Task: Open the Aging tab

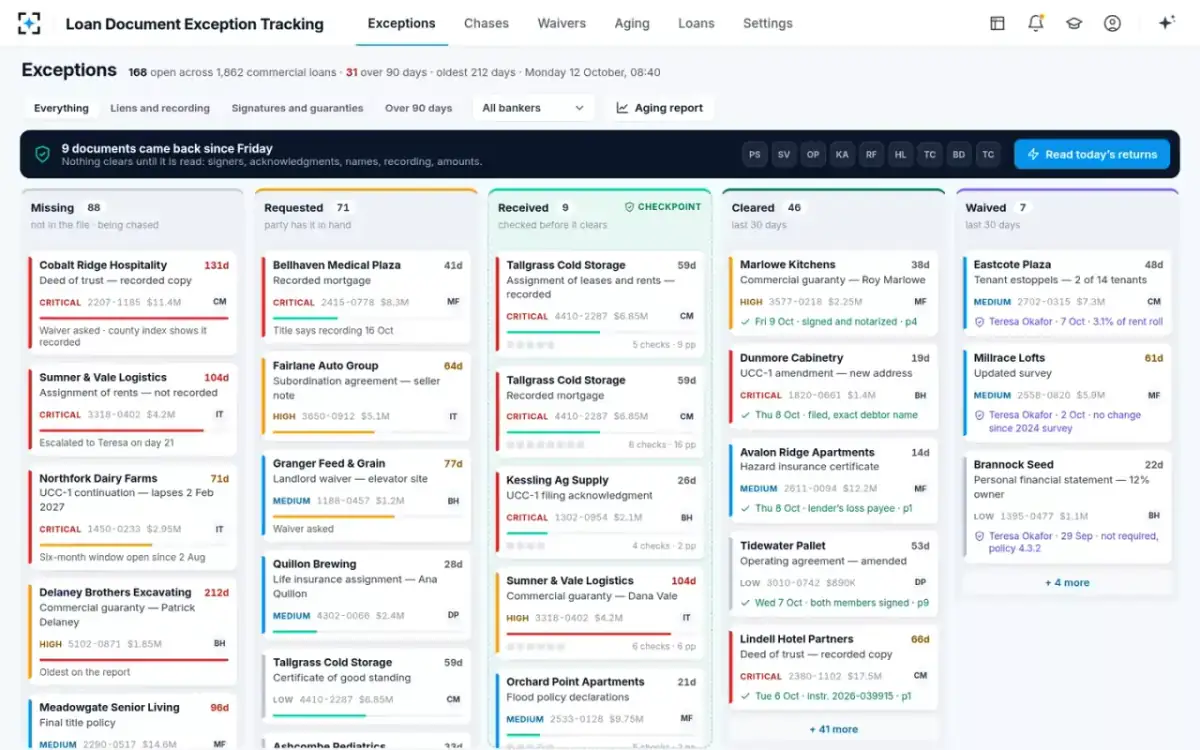Action: 632,23
